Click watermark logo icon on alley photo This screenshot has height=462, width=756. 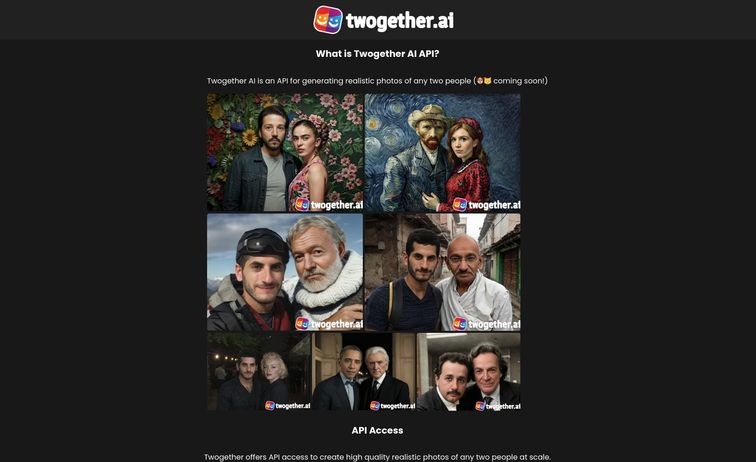click(x=460, y=324)
